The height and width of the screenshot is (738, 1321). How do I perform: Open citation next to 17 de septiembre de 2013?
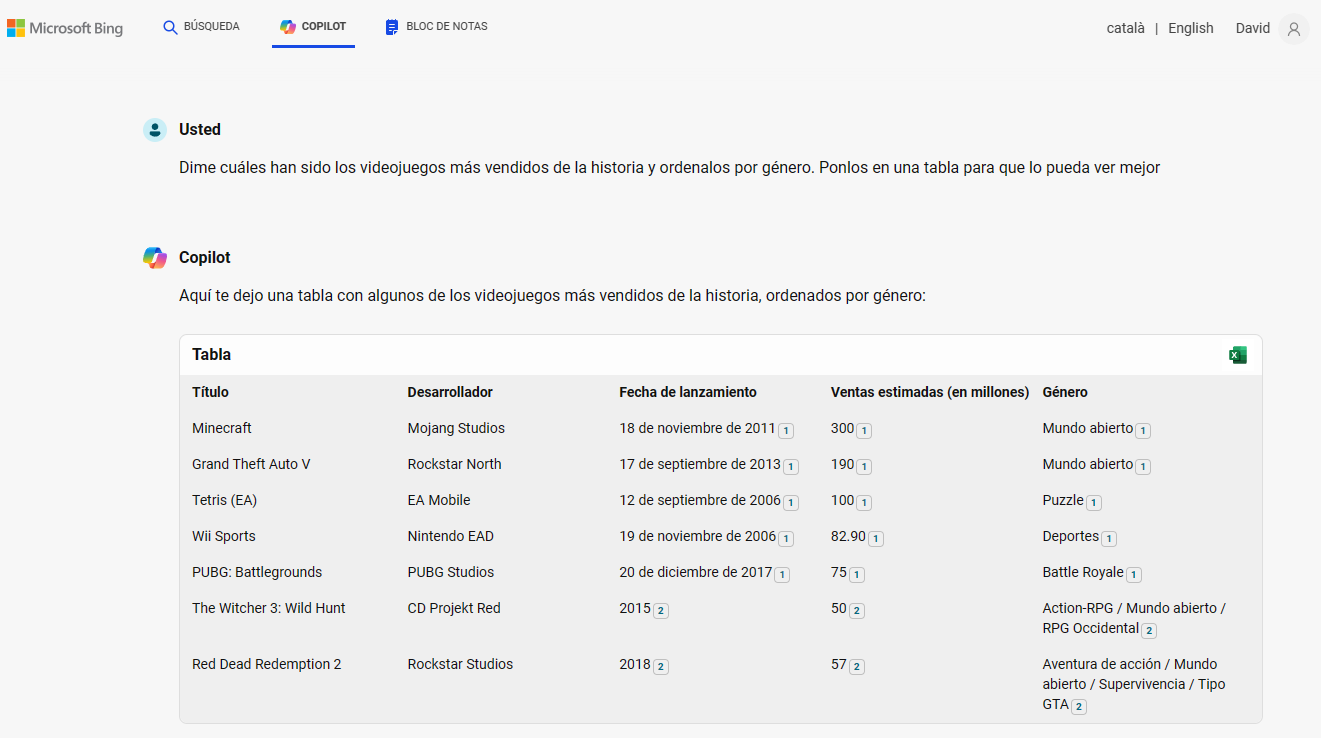coord(791,466)
